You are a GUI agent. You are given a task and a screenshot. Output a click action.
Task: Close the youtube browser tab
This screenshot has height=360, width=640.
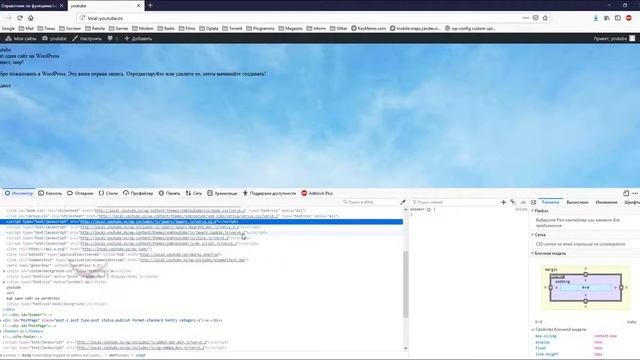point(138,6)
